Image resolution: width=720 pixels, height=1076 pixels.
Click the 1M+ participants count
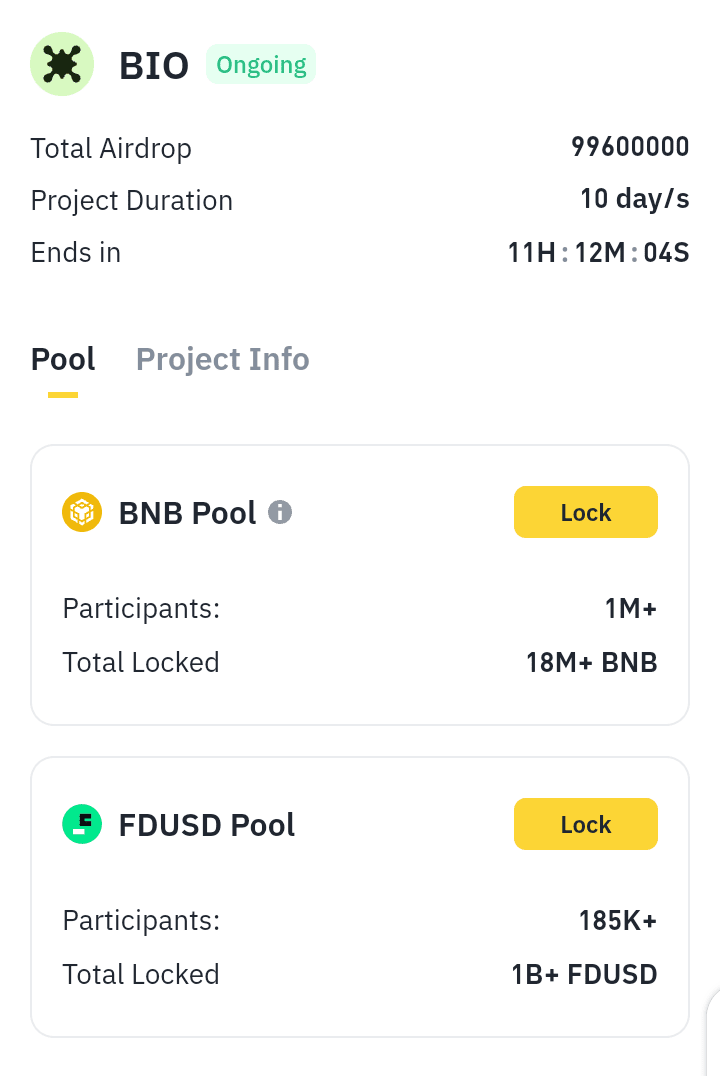click(x=631, y=608)
